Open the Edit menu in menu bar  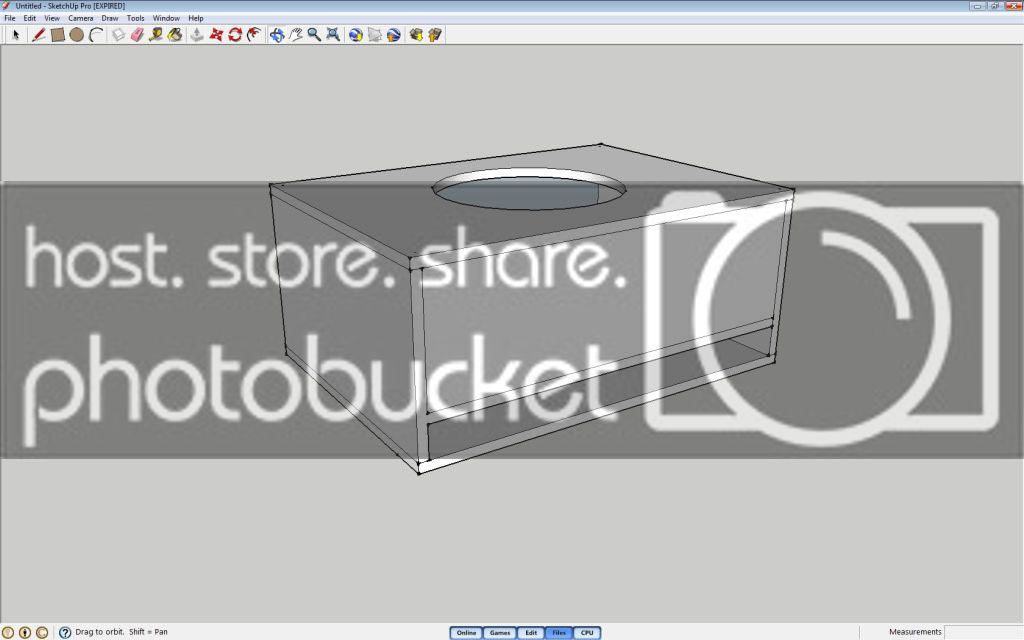click(30, 18)
